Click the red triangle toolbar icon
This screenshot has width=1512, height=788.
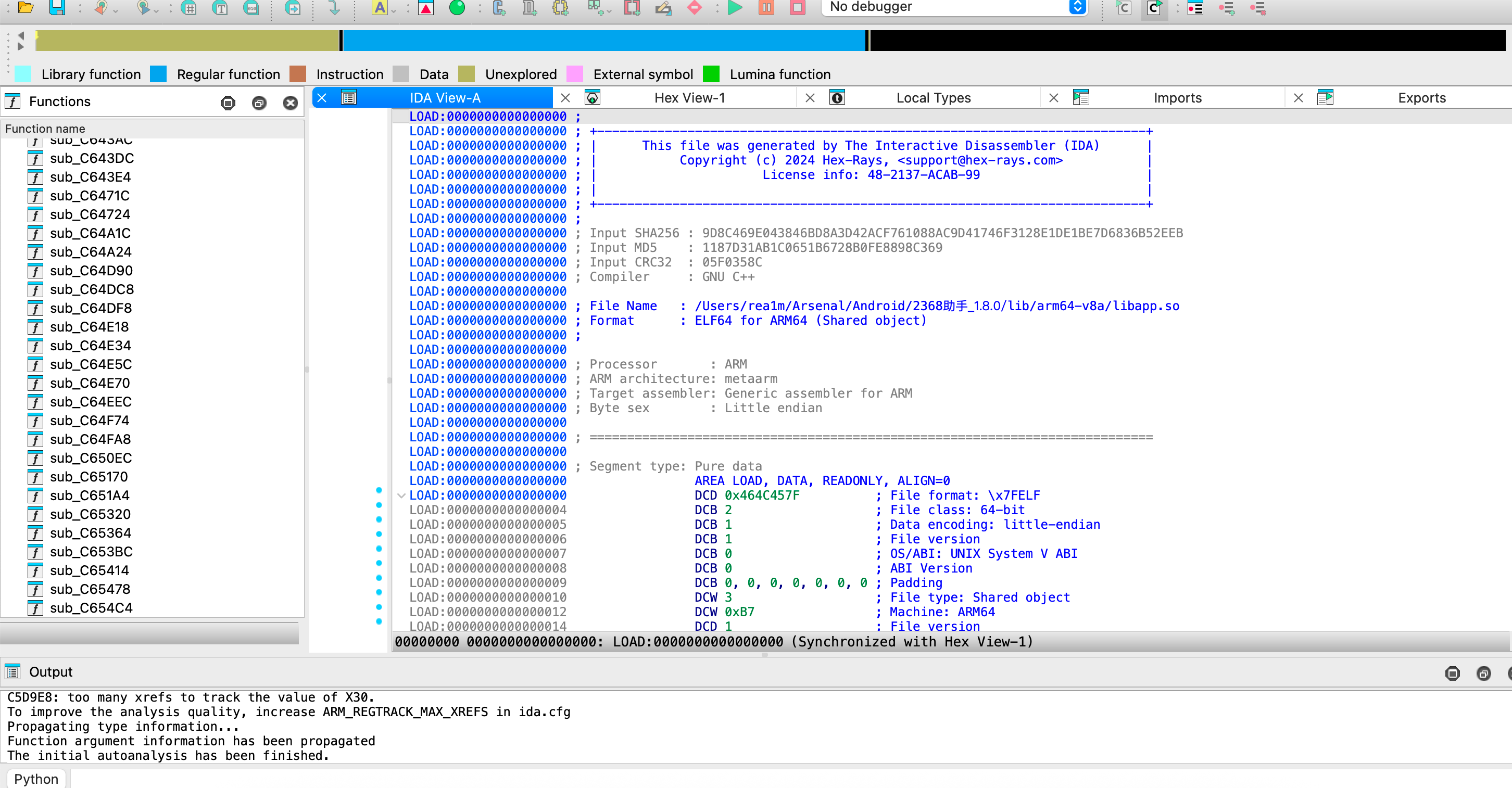click(x=426, y=8)
